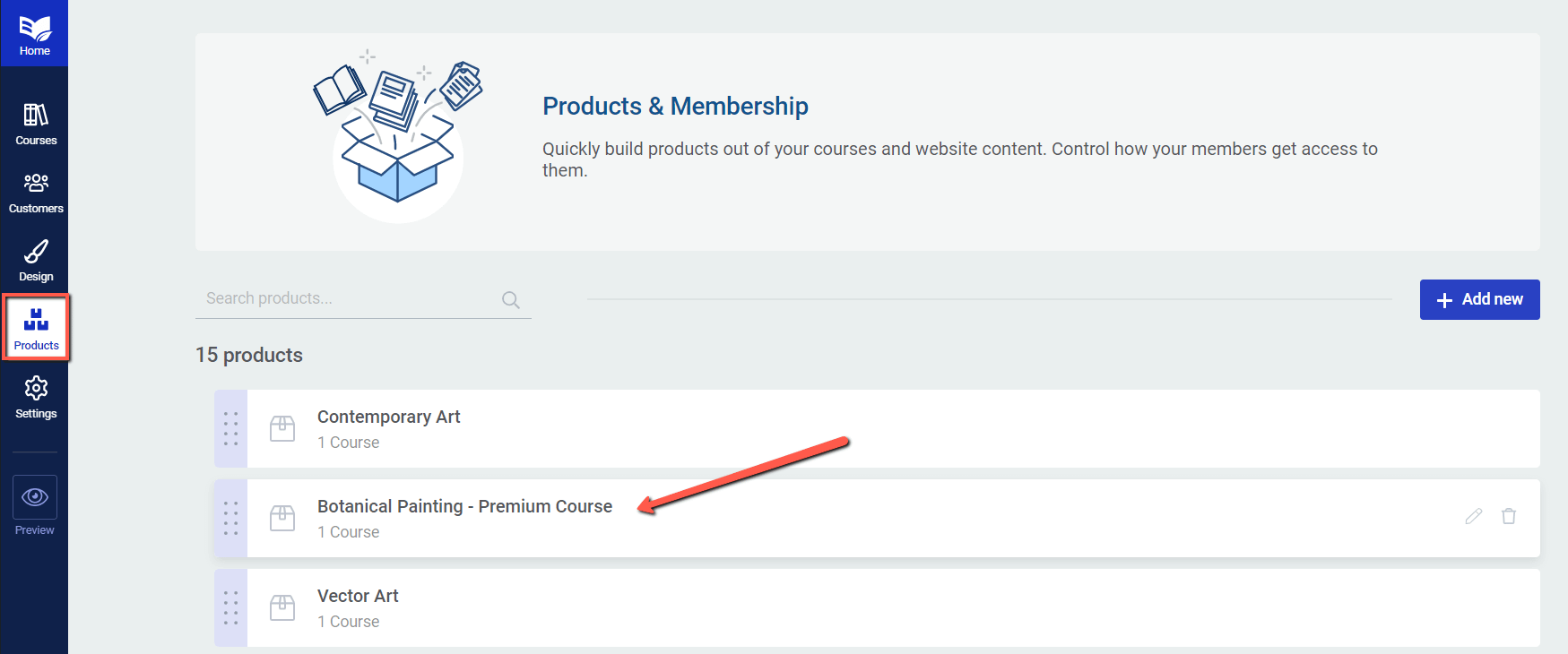1568x654 pixels.
Task: Open the Vector Art product
Action: pyautogui.click(x=358, y=596)
